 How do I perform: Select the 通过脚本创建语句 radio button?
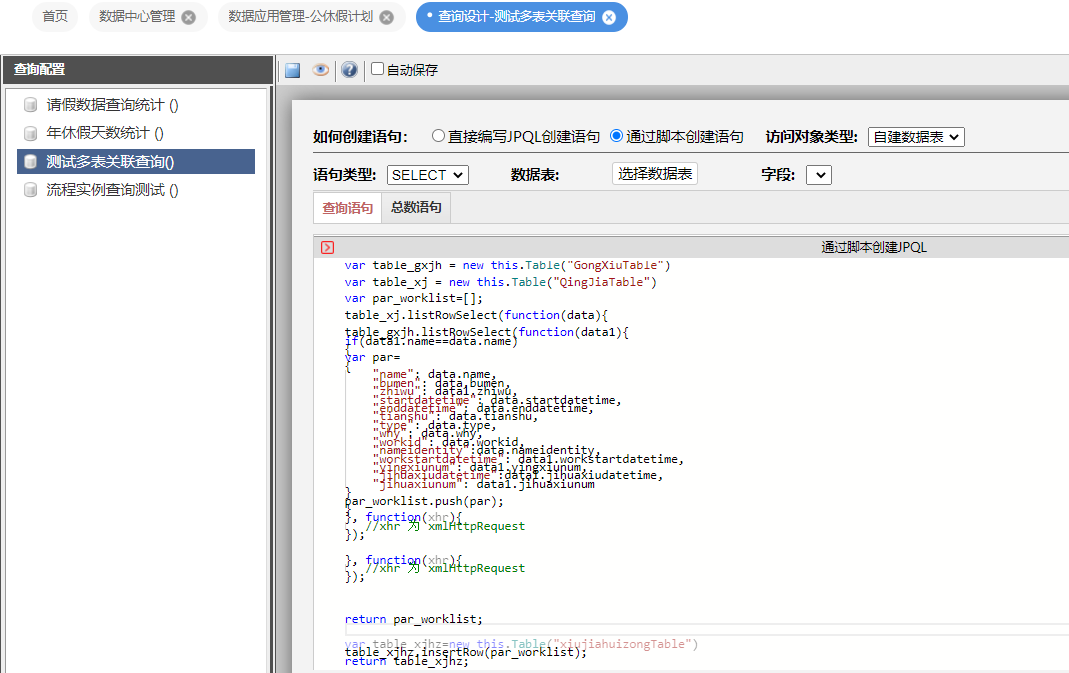tap(616, 136)
